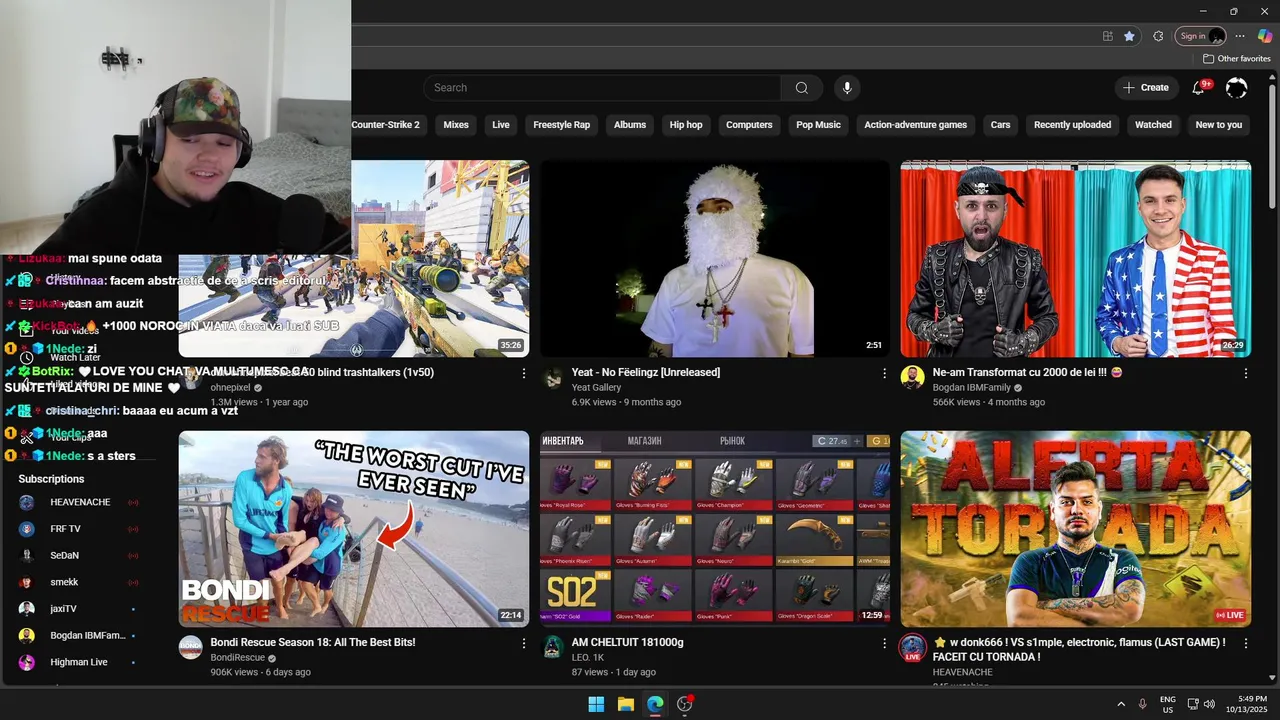The image size is (1280, 720).
Task: Click the taskbar volume speaker icon
Action: point(1209,704)
